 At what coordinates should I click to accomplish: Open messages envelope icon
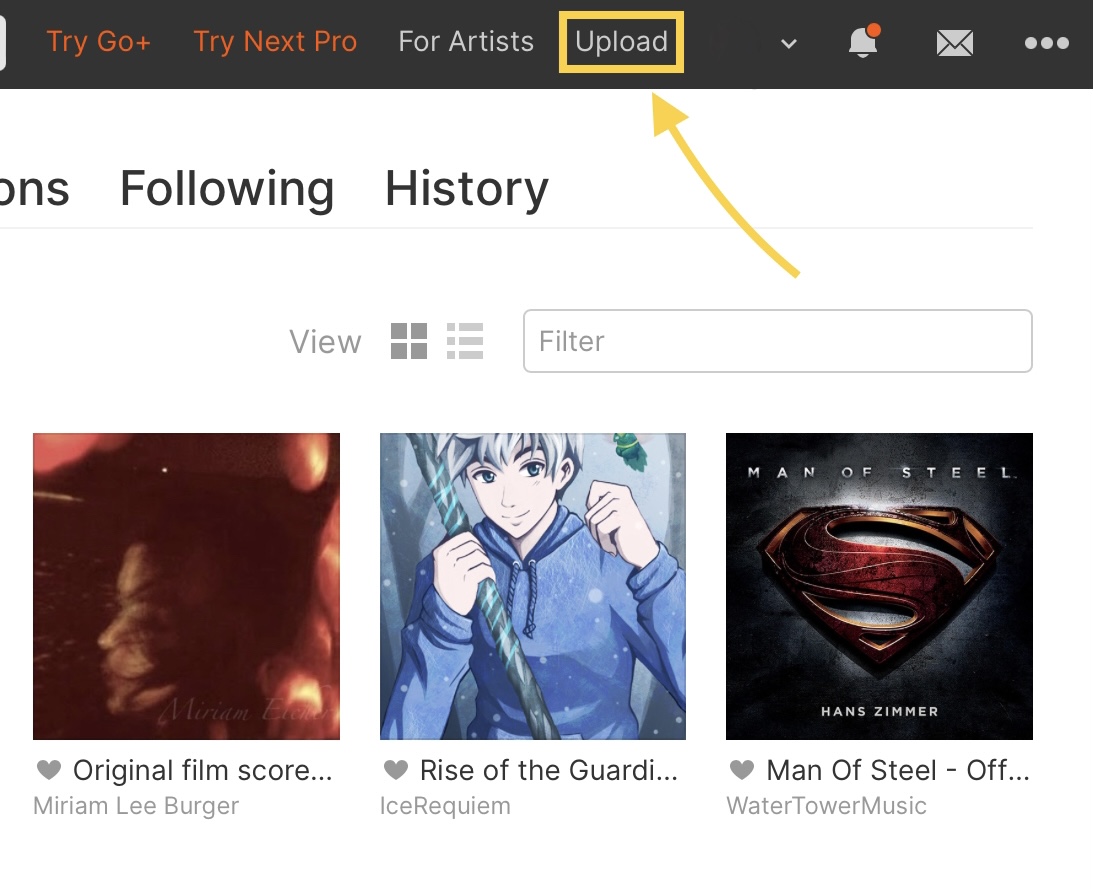click(x=954, y=43)
